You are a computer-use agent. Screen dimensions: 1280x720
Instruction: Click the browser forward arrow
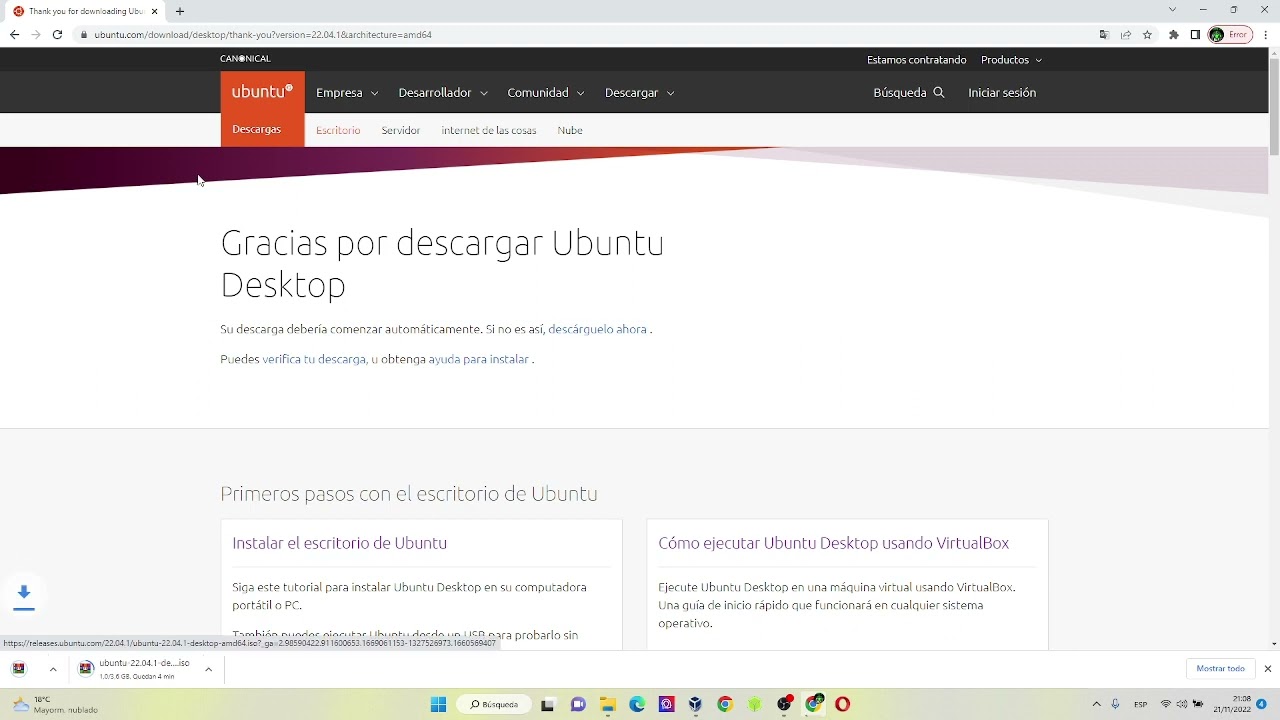coord(36,34)
